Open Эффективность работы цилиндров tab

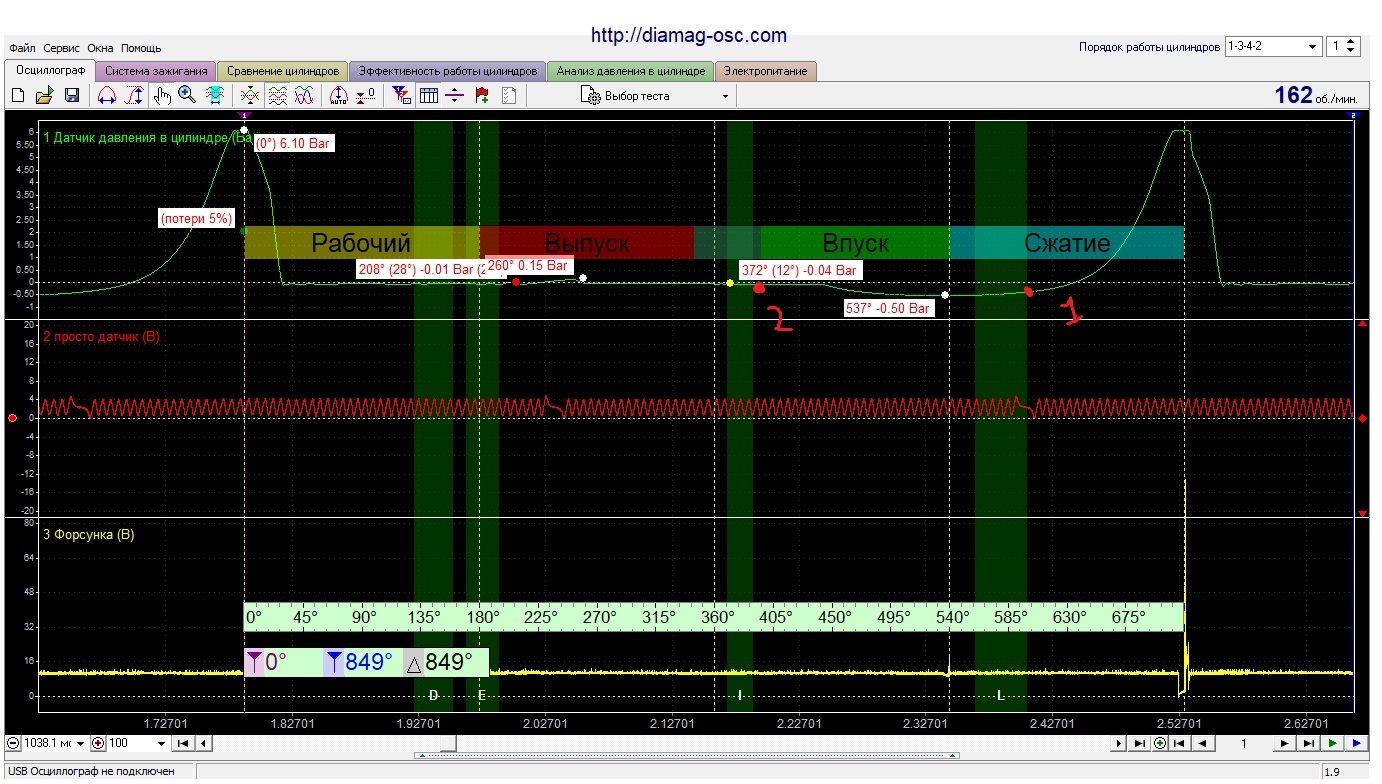[447, 71]
